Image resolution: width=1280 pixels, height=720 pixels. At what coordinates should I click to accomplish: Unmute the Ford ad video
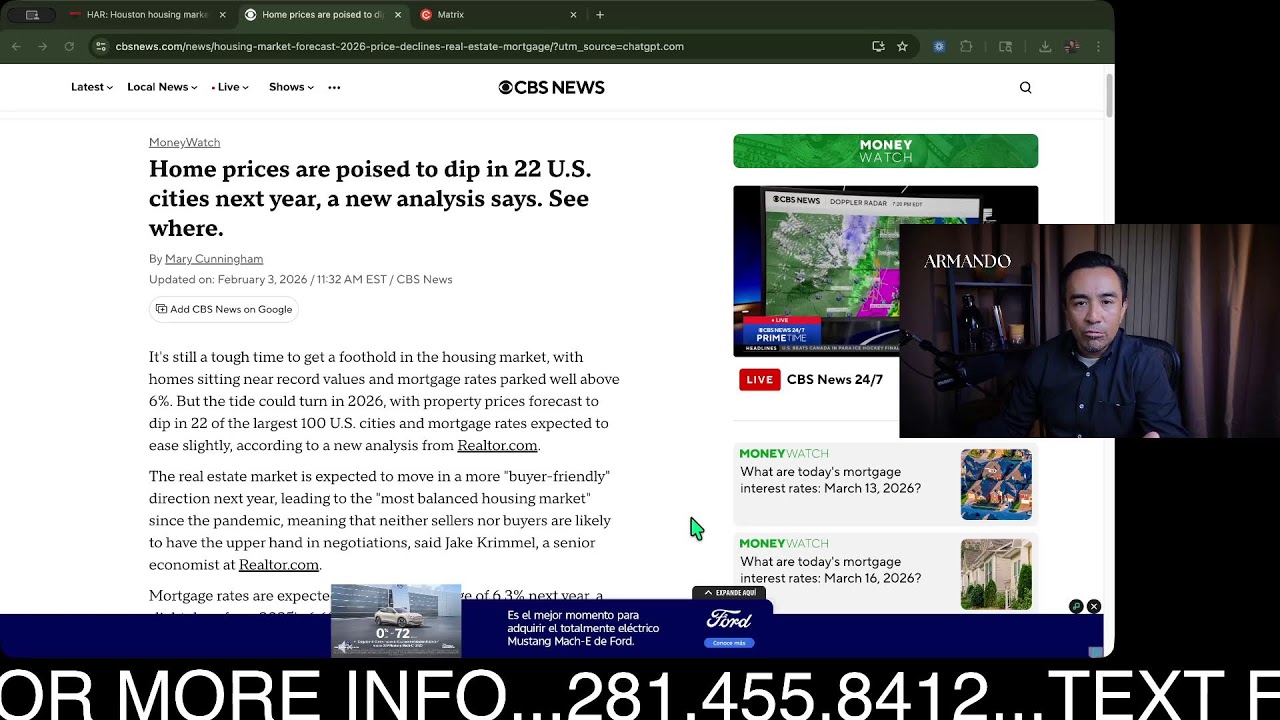[x=344, y=647]
